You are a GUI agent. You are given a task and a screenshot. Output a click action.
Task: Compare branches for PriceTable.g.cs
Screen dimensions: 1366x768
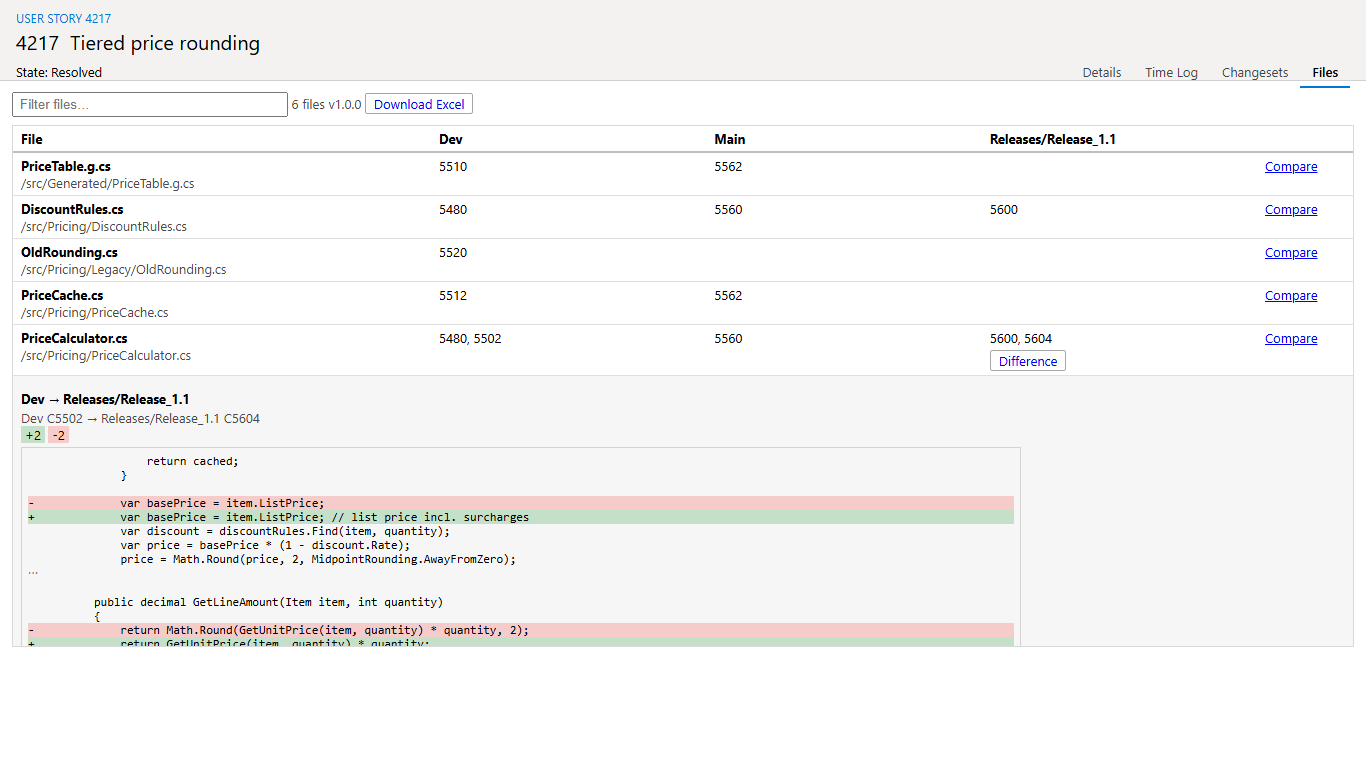tap(1291, 167)
